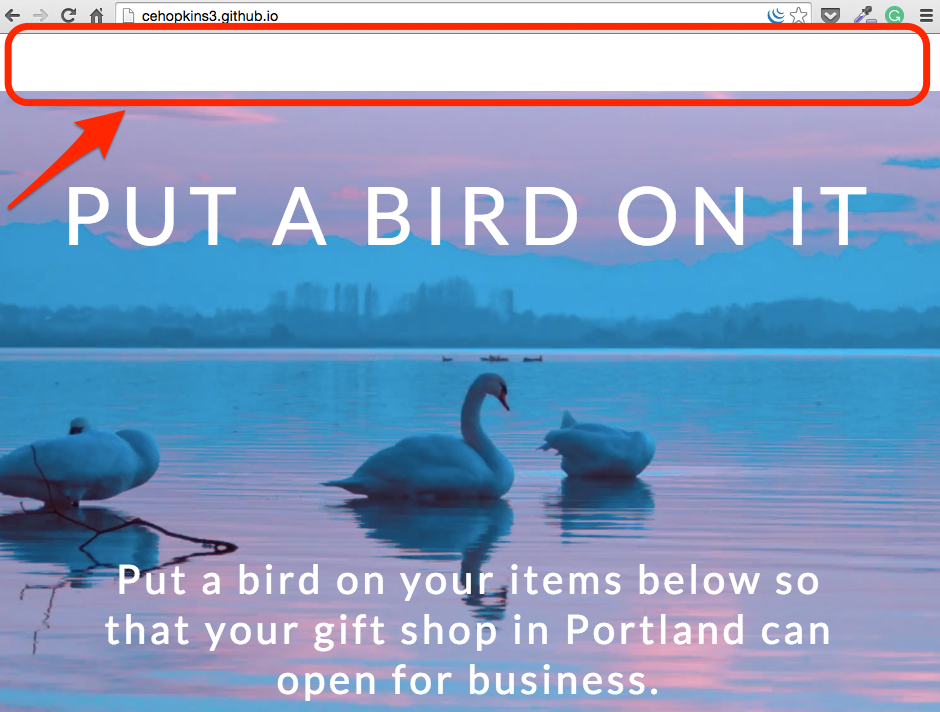940x712 pixels.
Task: Click the forward navigation arrow
Action: [40, 15]
